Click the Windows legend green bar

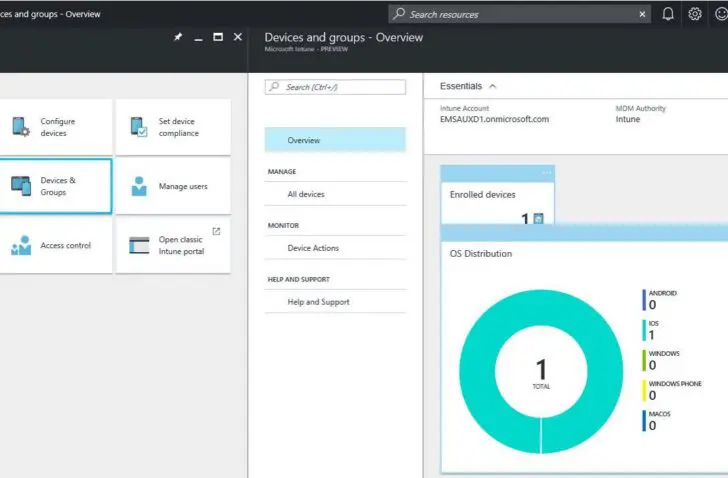pos(644,360)
